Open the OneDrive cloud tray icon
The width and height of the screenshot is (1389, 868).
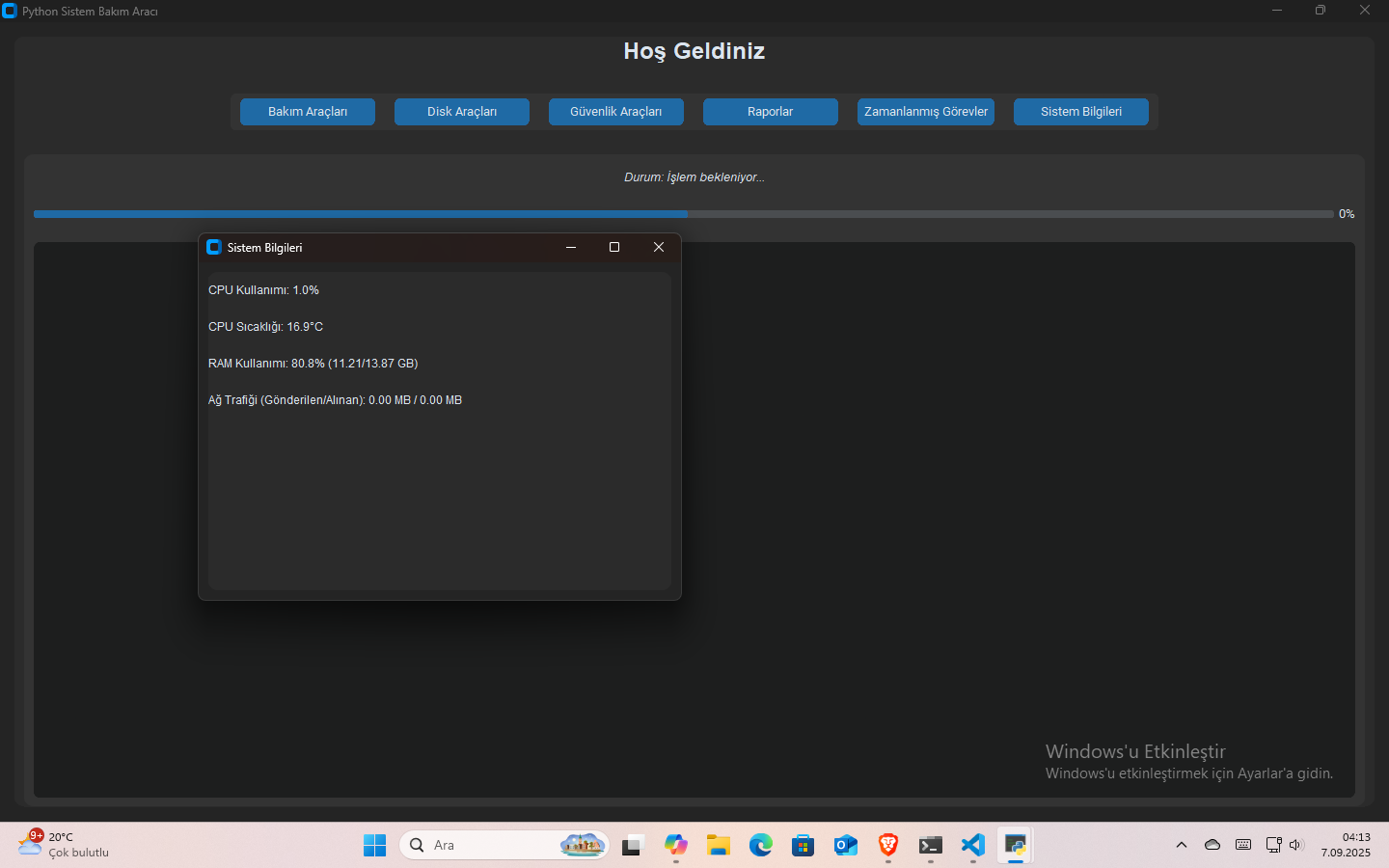(x=1212, y=845)
